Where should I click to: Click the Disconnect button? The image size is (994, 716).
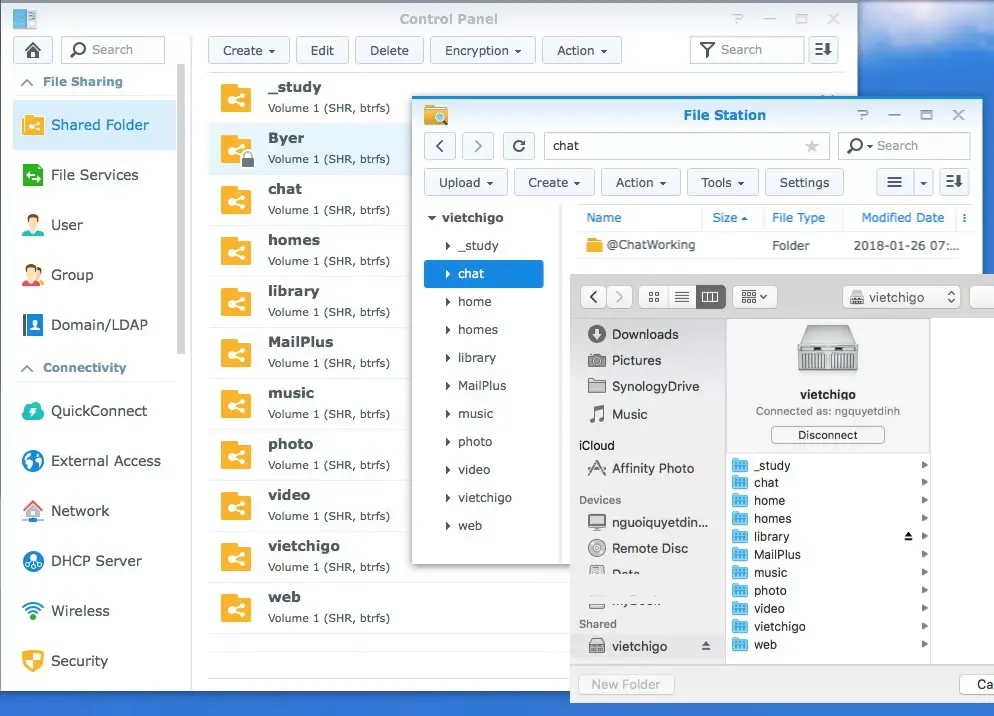[827, 435]
